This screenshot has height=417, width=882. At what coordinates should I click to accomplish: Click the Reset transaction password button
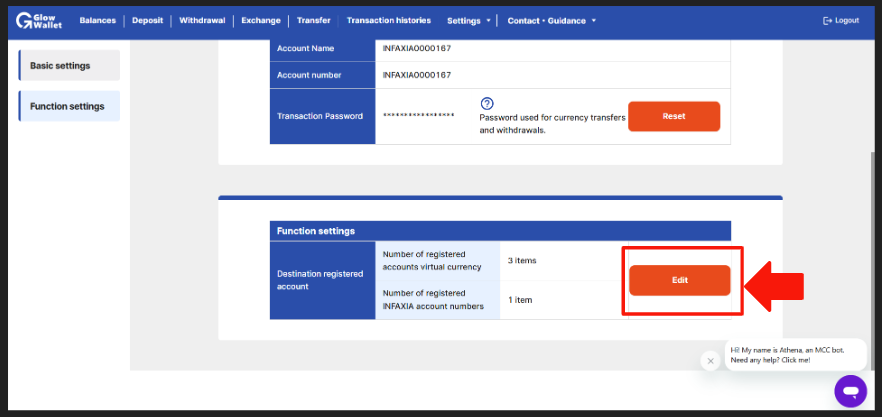(x=674, y=116)
